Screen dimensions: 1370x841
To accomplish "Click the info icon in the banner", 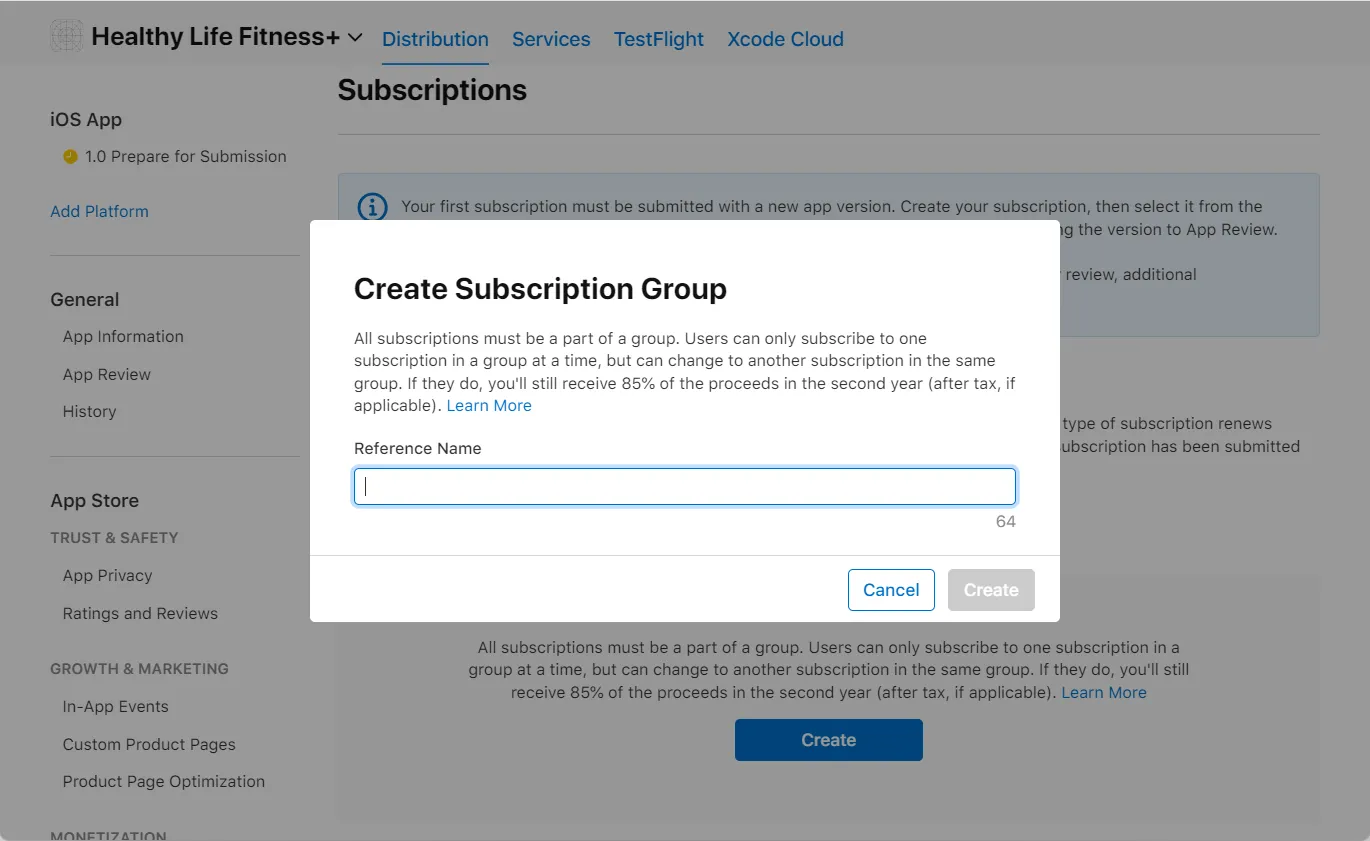I will tap(372, 207).
